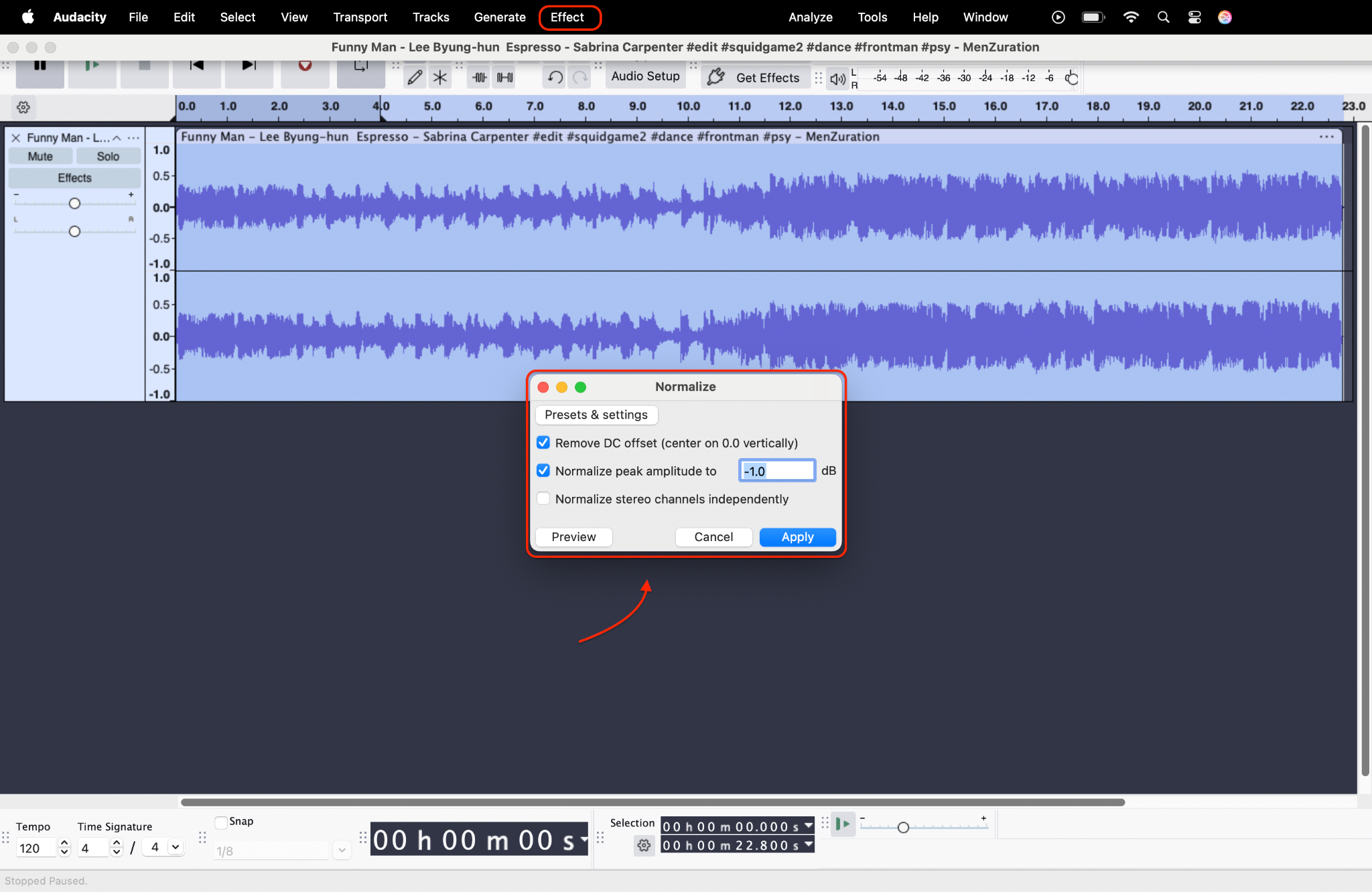The width and height of the screenshot is (1372, 892).
Task: Open selection start time format dropdown
Action: pos(809,826)
